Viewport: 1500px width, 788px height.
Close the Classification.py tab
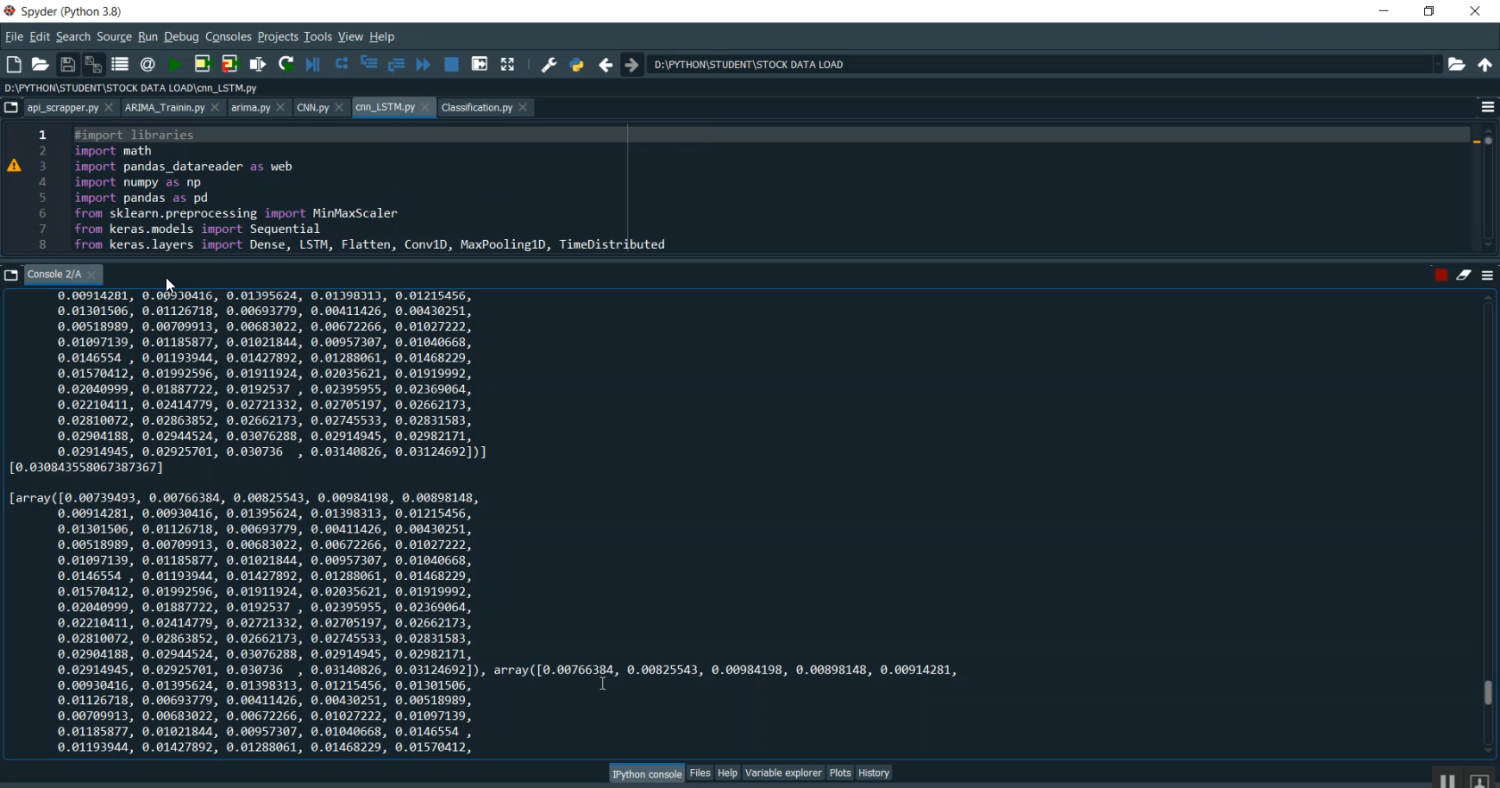coord(523,107)
